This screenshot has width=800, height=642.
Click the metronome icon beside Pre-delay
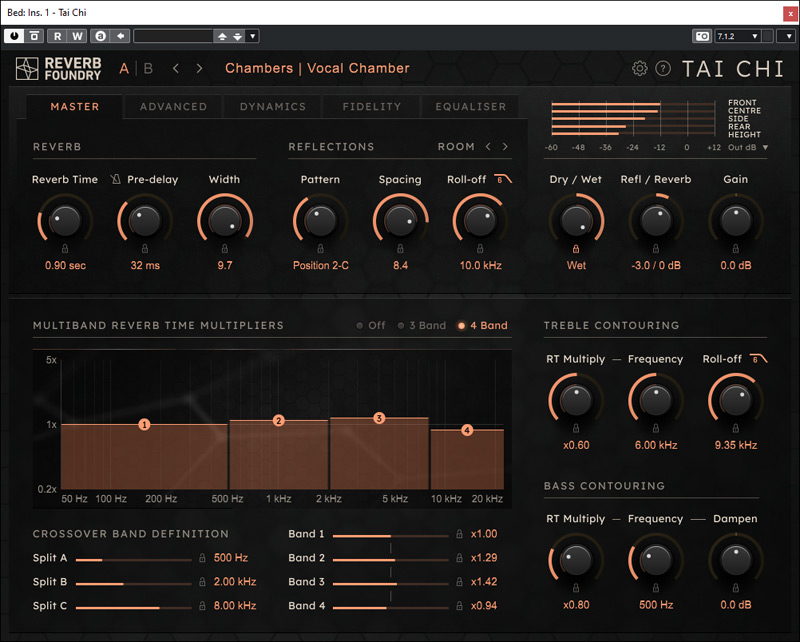pos(116,180)
